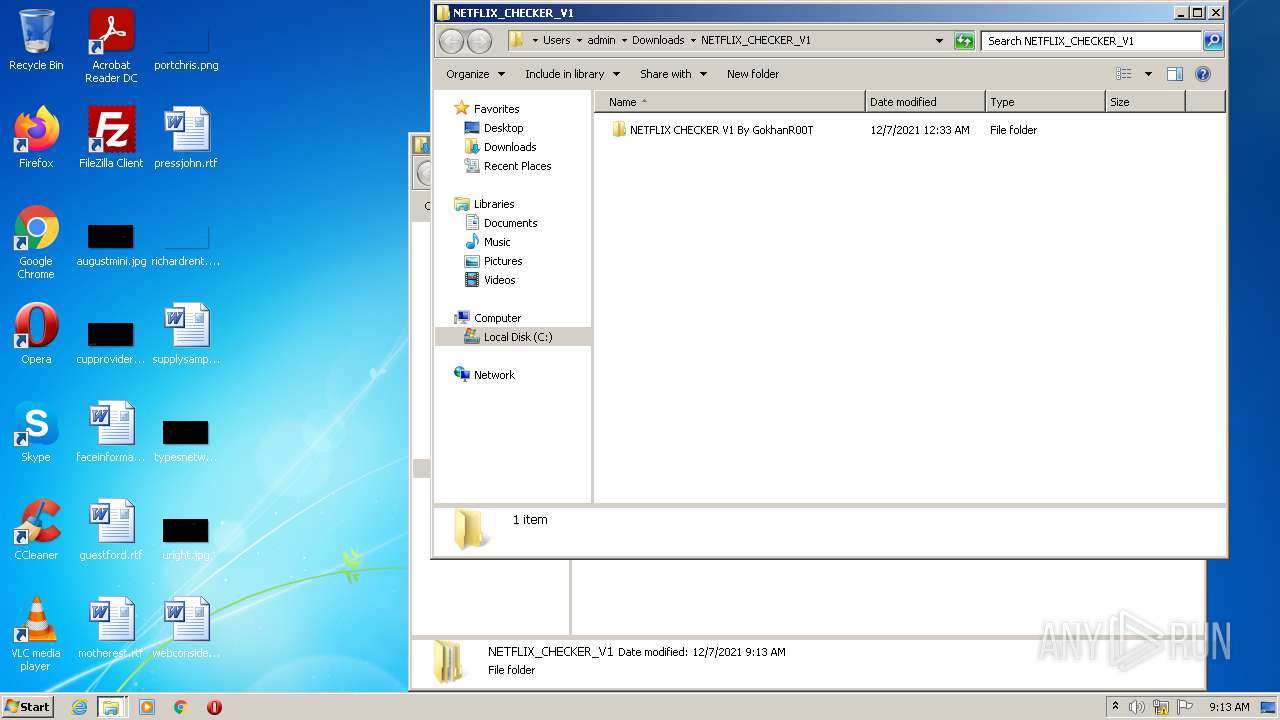Viewport: 1280px width, 720px height.
Task: Go to Downloads via the address breadcrumb
Action: (658, 41)
